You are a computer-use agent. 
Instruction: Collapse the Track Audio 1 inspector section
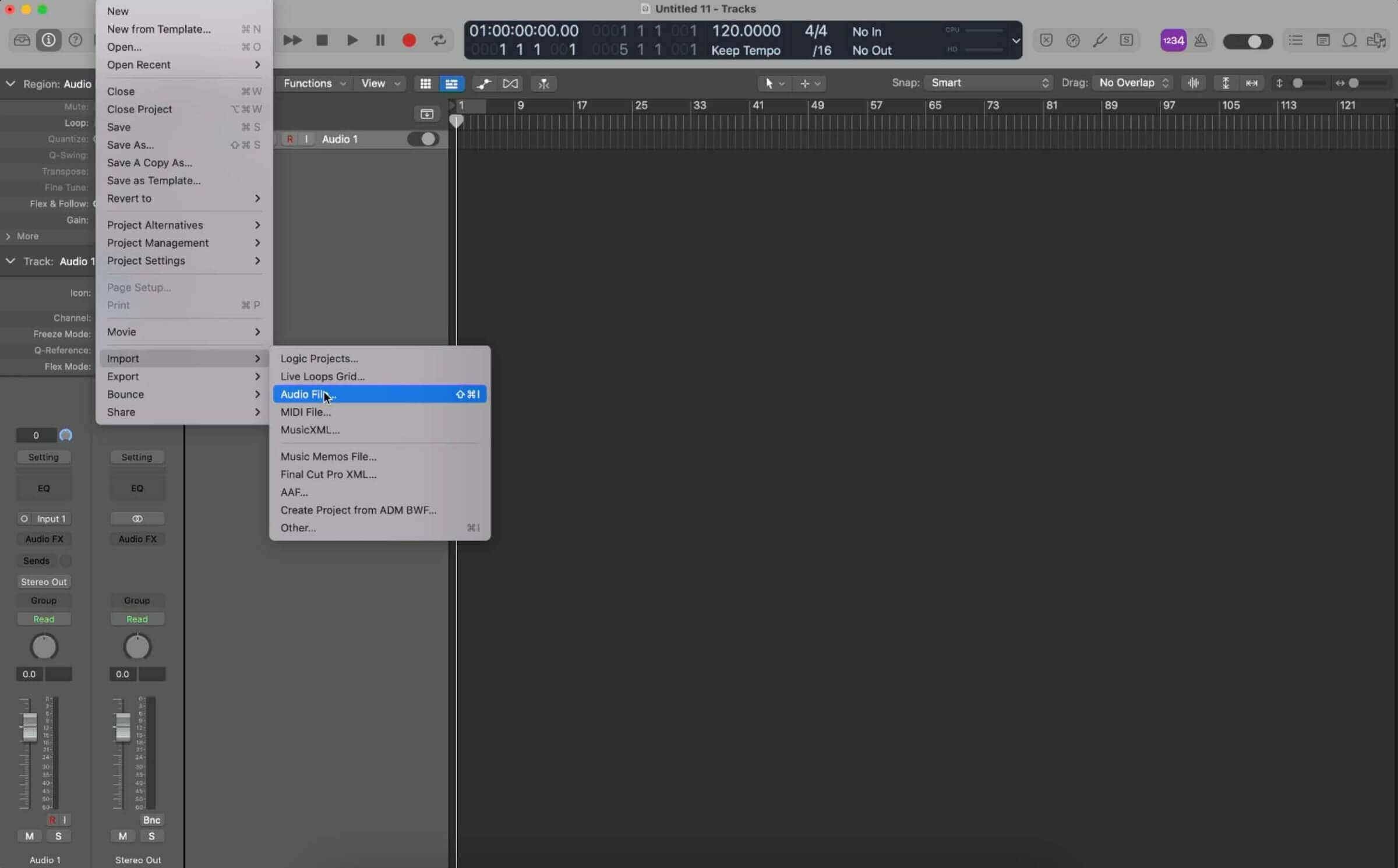click(x=10, y=261)
